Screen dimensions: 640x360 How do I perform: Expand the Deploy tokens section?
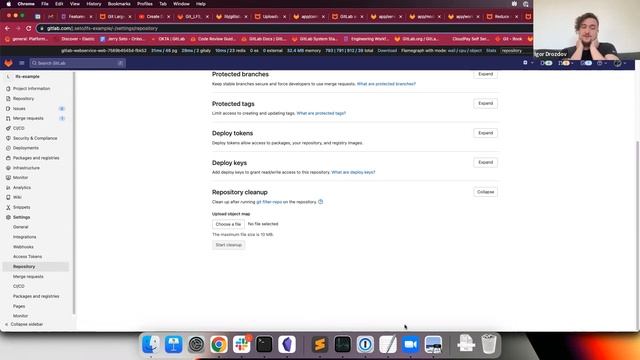coord(485,133)
